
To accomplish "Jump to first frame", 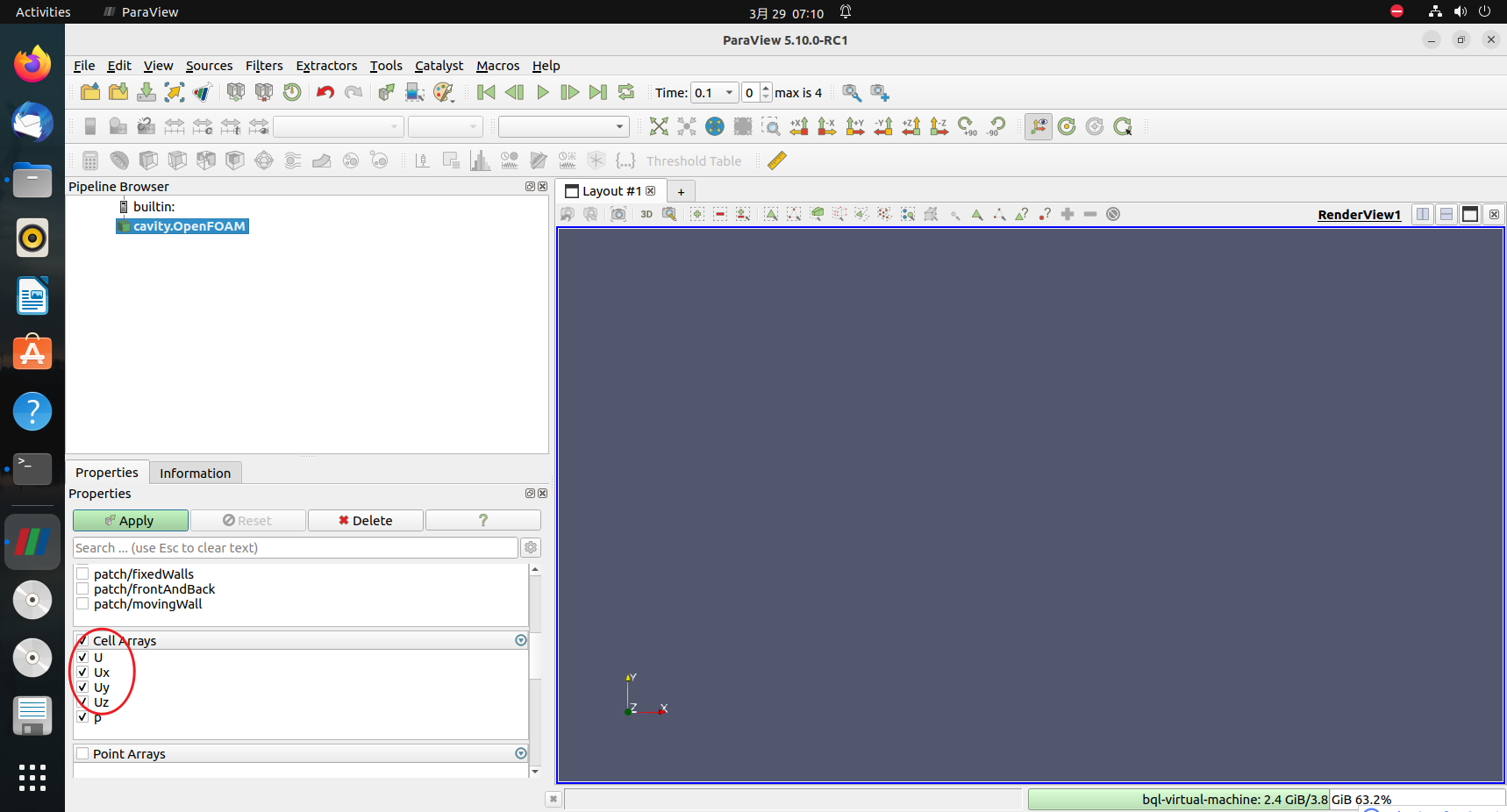I will 486,92.
